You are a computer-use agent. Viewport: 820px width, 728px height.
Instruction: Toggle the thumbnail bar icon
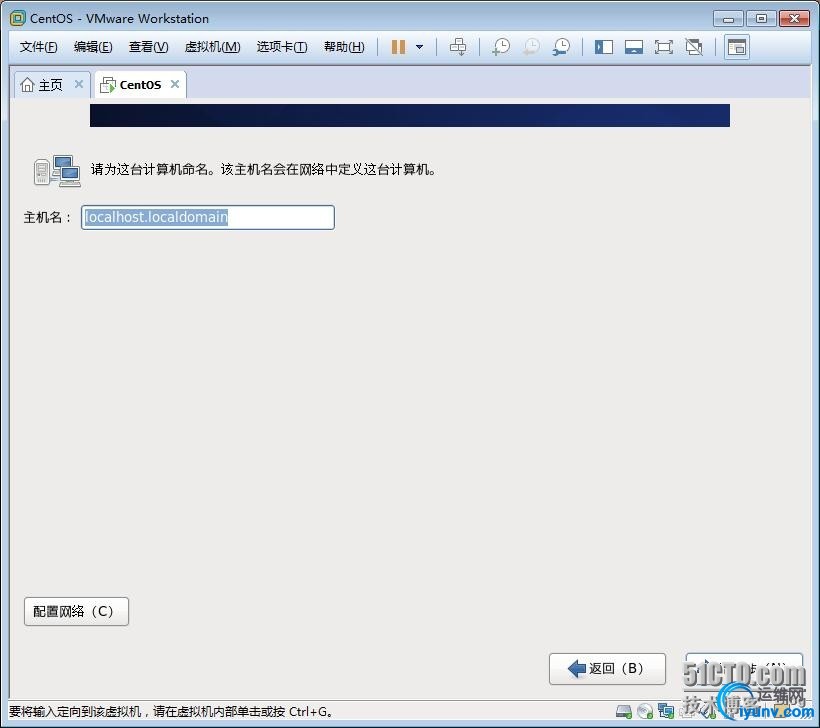pyautogui.click(x=634, y=47)
